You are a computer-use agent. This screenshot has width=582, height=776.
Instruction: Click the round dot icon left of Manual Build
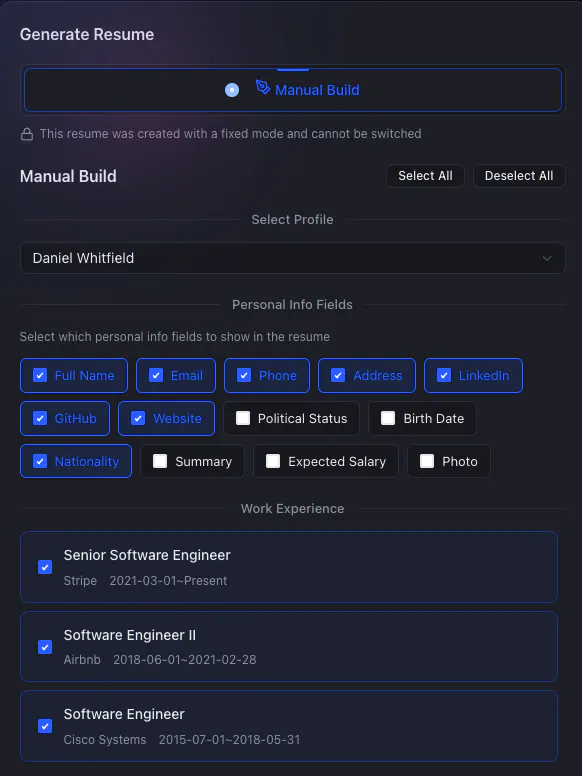(232, 90)
